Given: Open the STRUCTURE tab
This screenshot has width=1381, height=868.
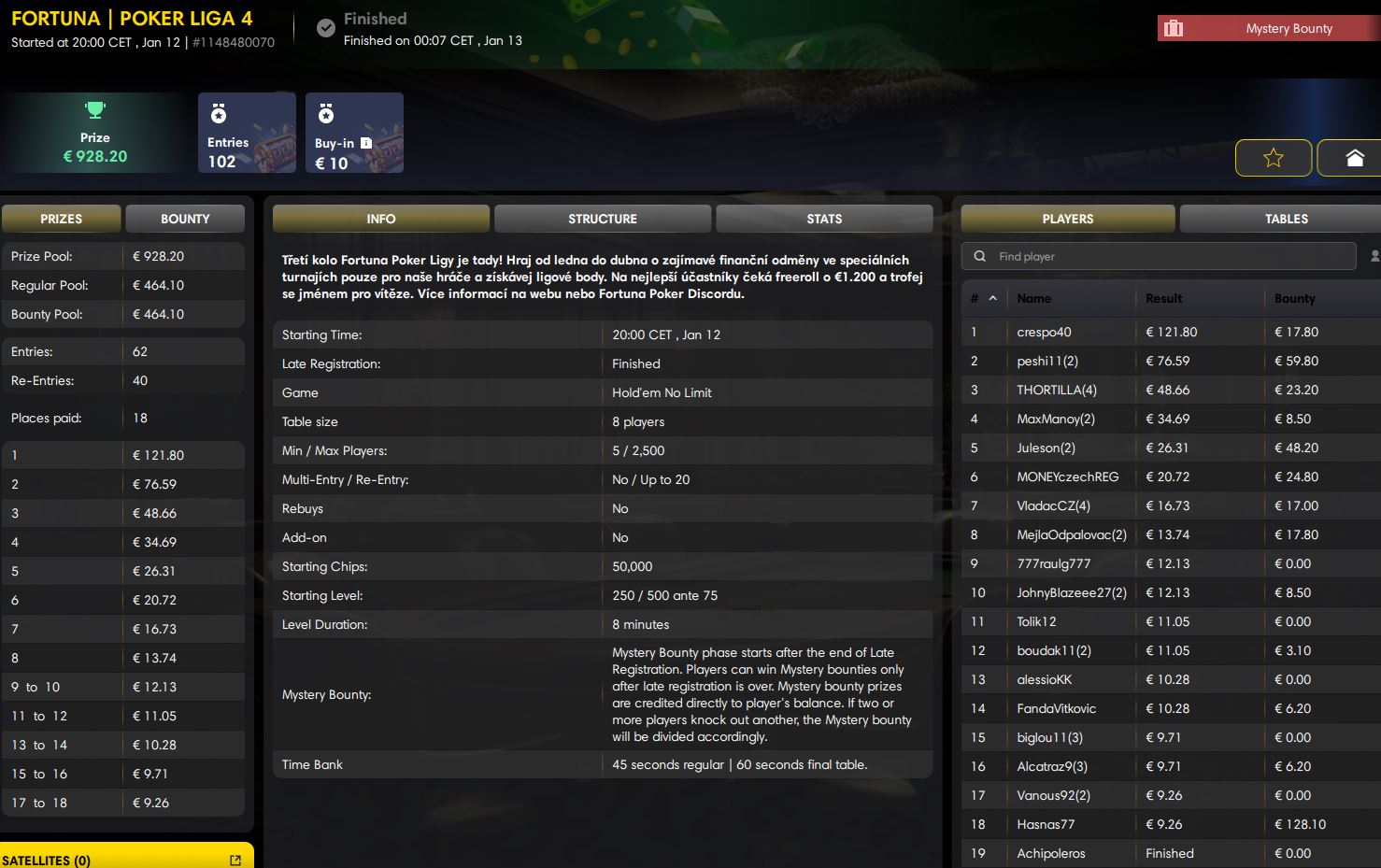Looking at the screenshot, I should [602, 219].
